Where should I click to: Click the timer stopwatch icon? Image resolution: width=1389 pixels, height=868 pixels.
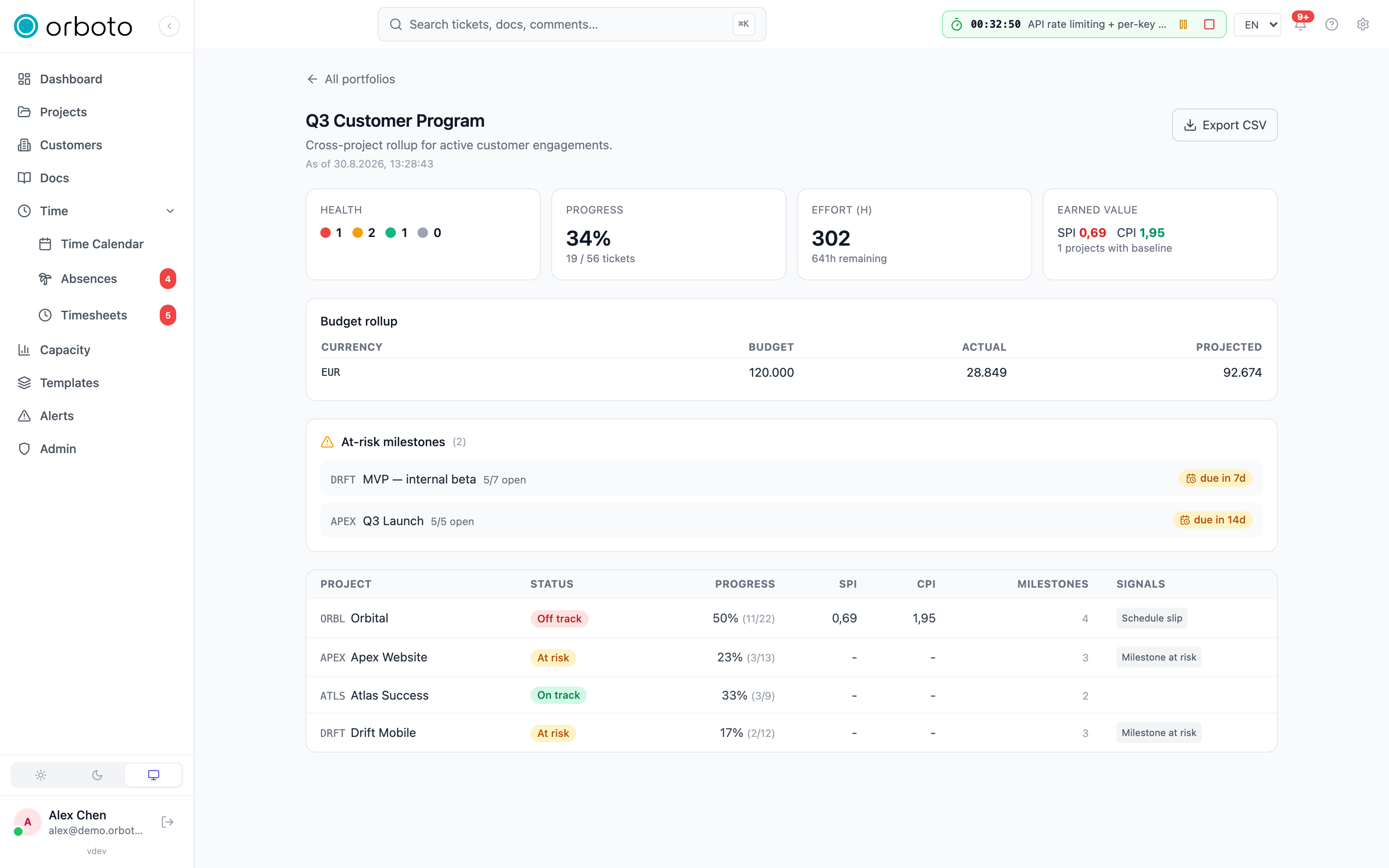click(956, 24)
